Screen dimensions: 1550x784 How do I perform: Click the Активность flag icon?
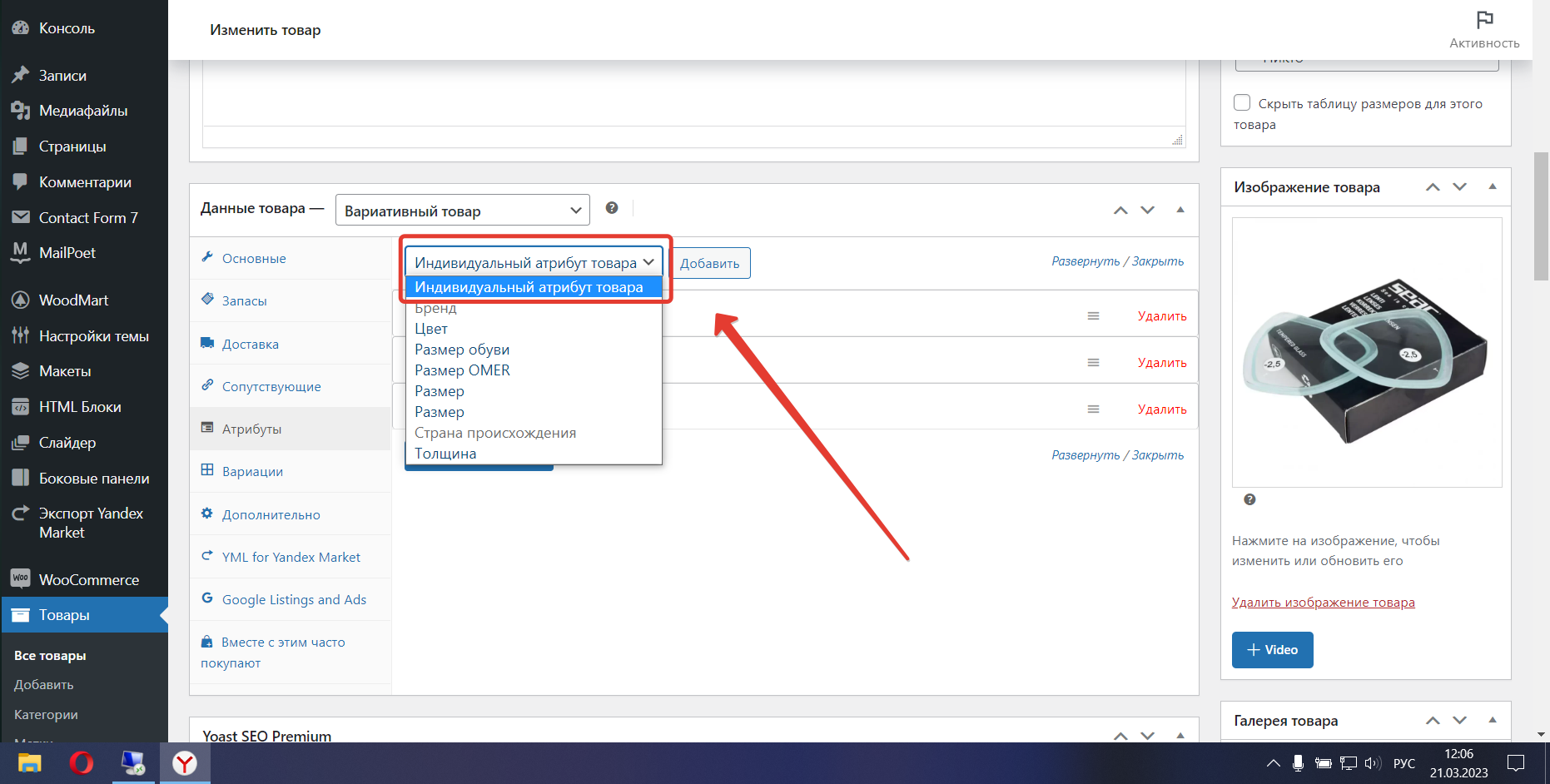(x=1484, y=18)
